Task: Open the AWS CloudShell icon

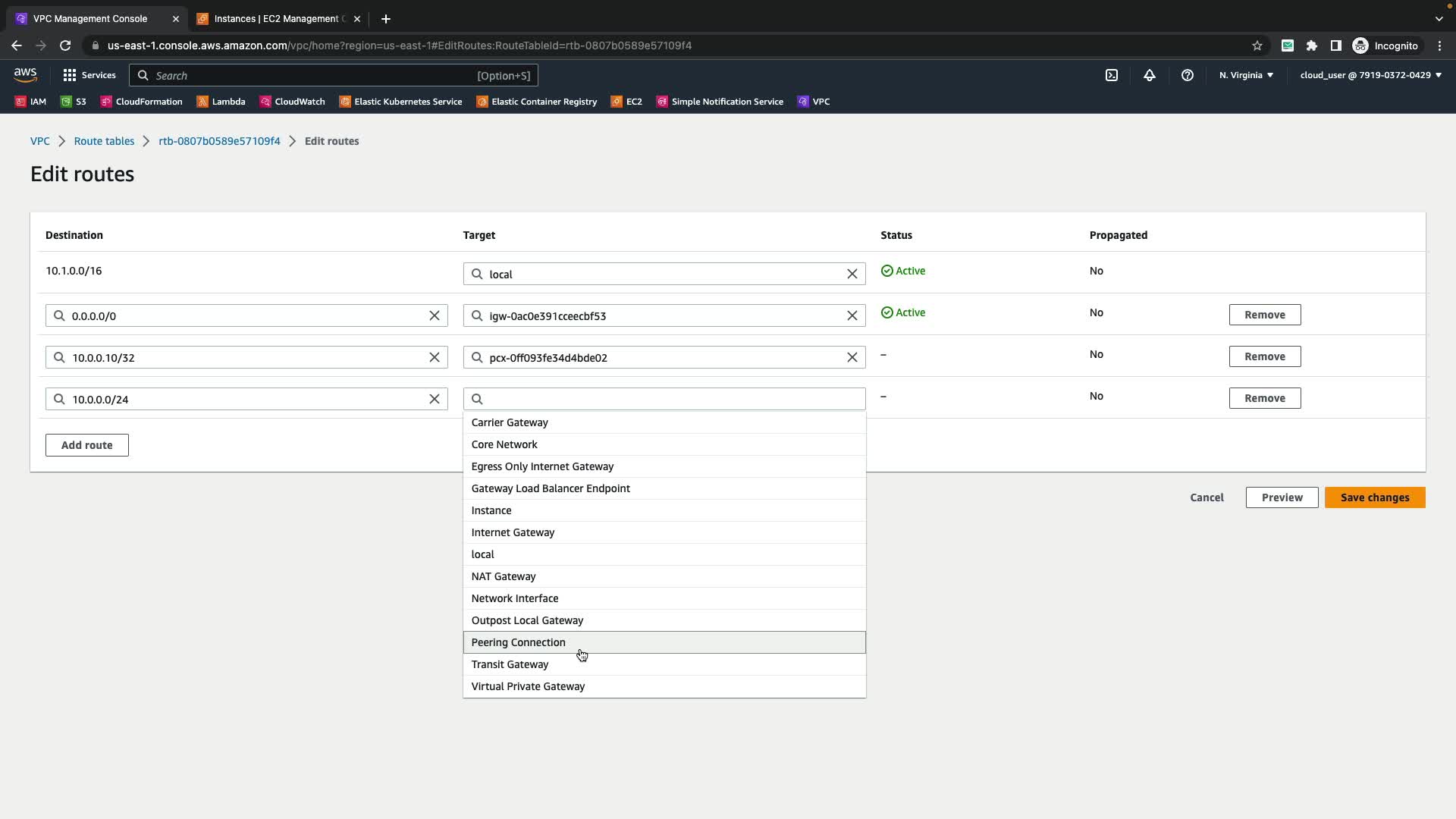Action: tap(1111, 75)
